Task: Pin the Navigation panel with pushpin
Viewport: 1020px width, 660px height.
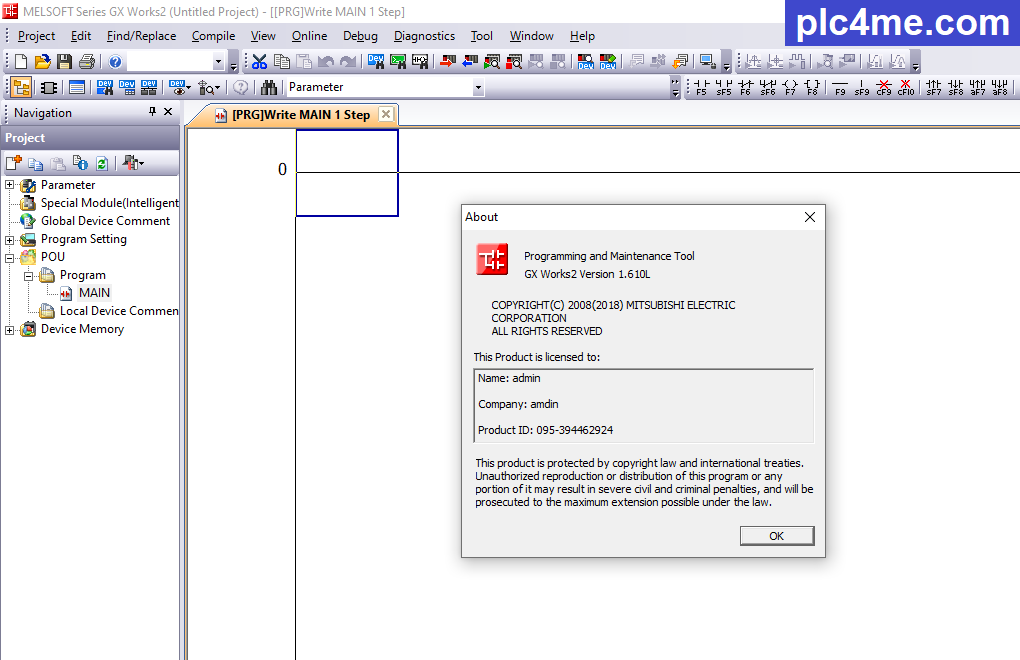Action: (152, 112)
